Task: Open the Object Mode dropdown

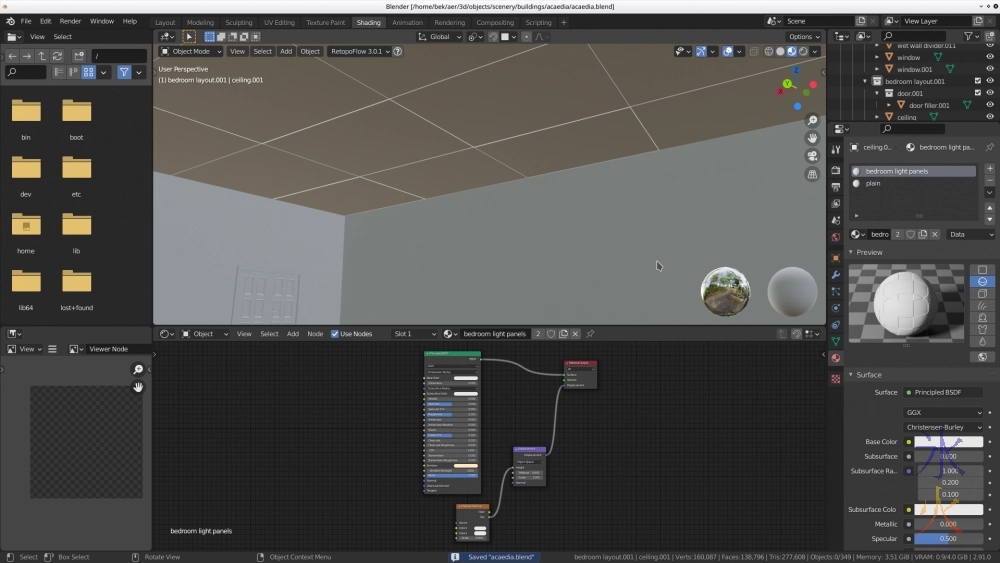Action: 191,51
